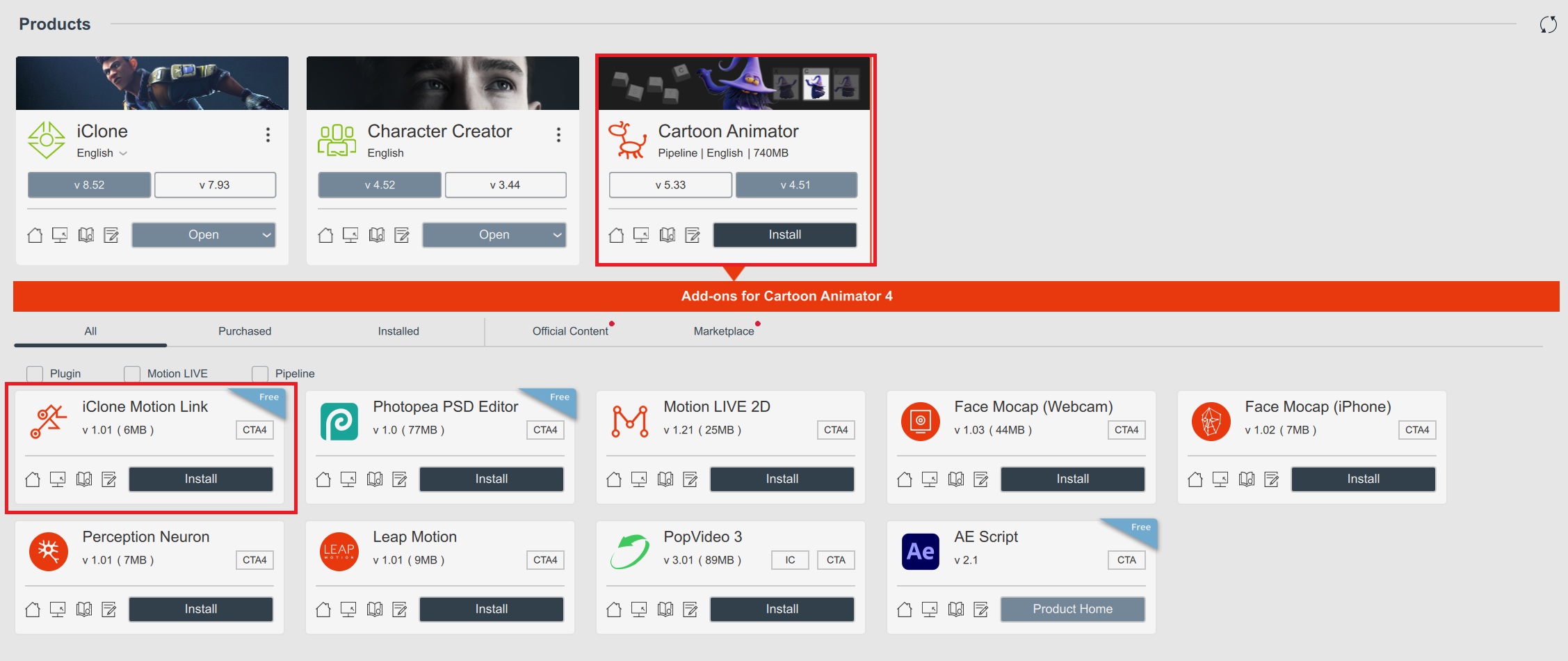
Task: Tick the Pipeline filter checkbox
Action: click(260, 374)
